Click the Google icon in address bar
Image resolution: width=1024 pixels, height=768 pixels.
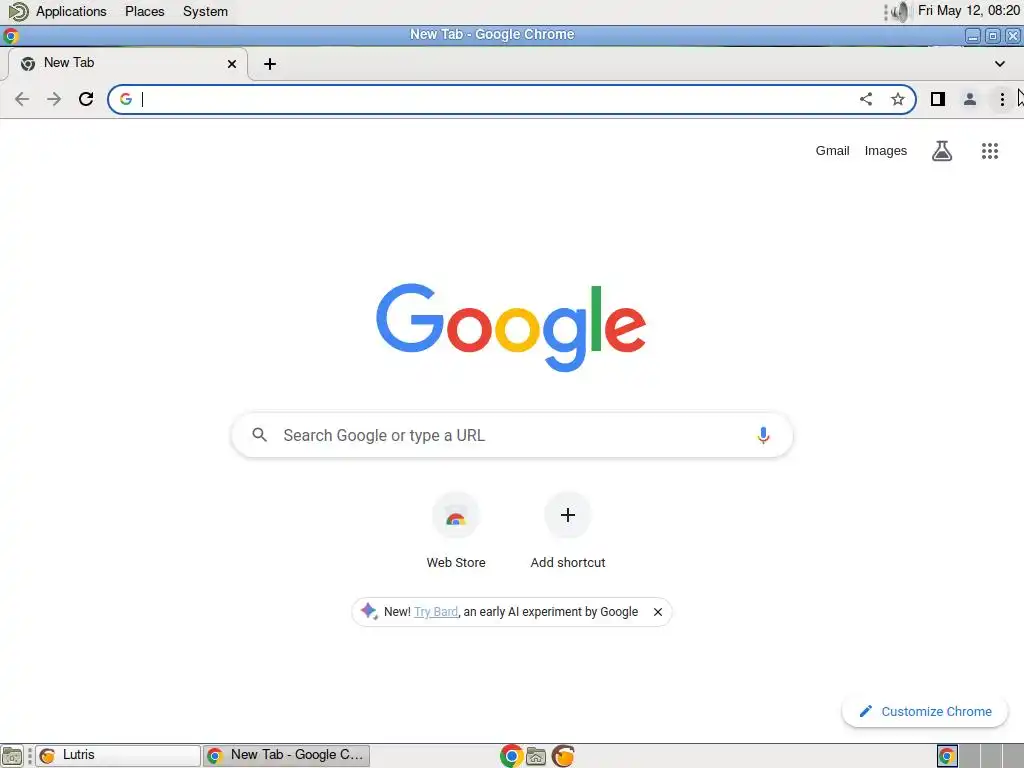[126, 99]
